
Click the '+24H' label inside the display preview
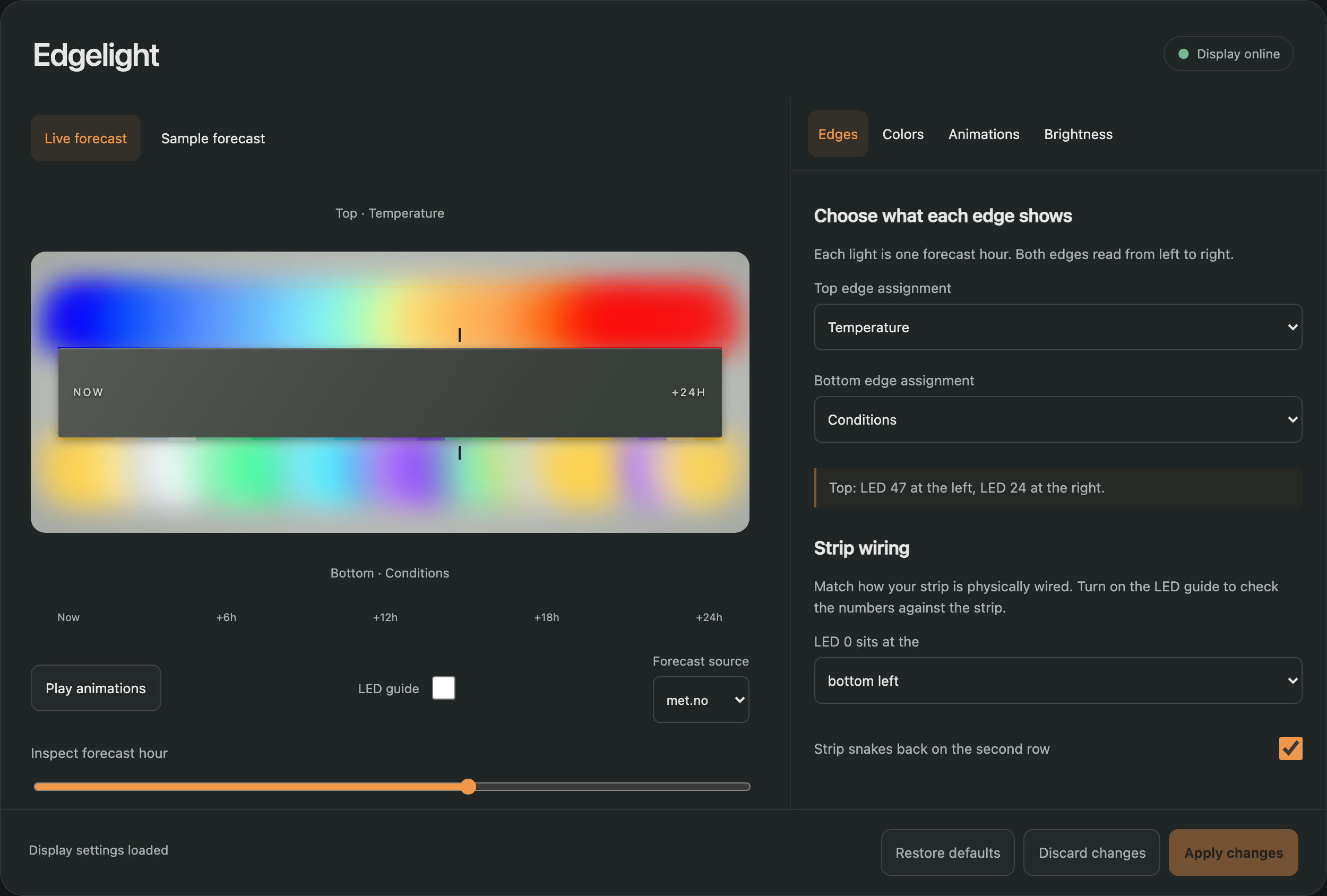tap(688, 392)
